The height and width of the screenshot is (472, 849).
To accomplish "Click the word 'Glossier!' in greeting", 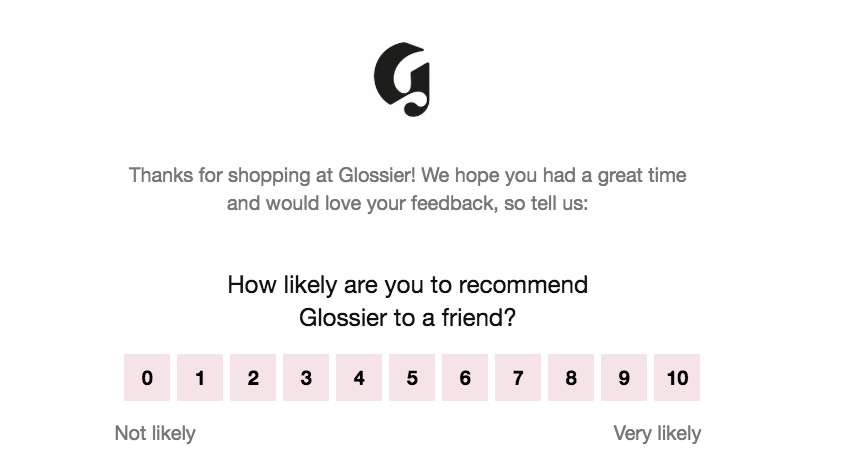I will point(377,175).
